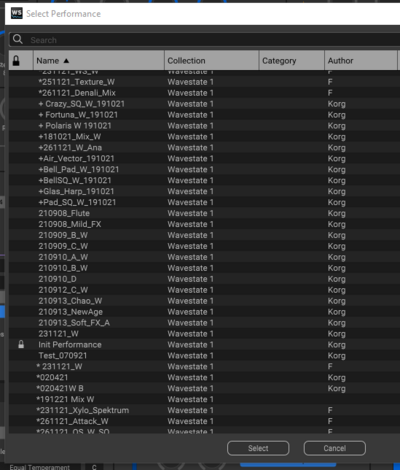The height and width of the screenshot is (470, 400).
Task: Pick the +Glas_Harp_191021 entry
Action: (204, 191)
